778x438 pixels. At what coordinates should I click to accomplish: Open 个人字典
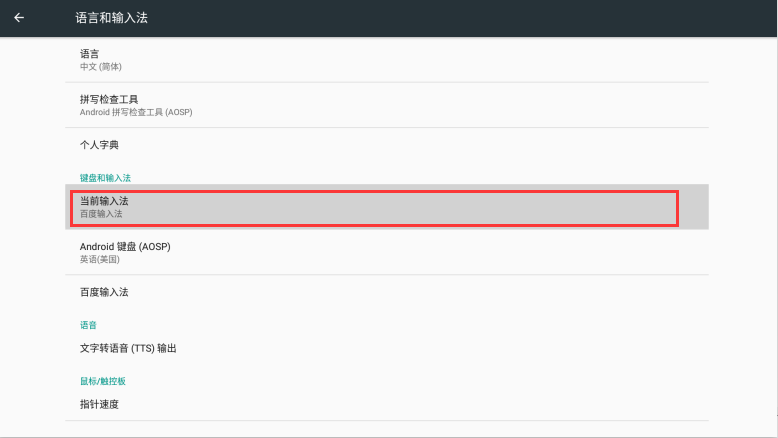point(99,145)
